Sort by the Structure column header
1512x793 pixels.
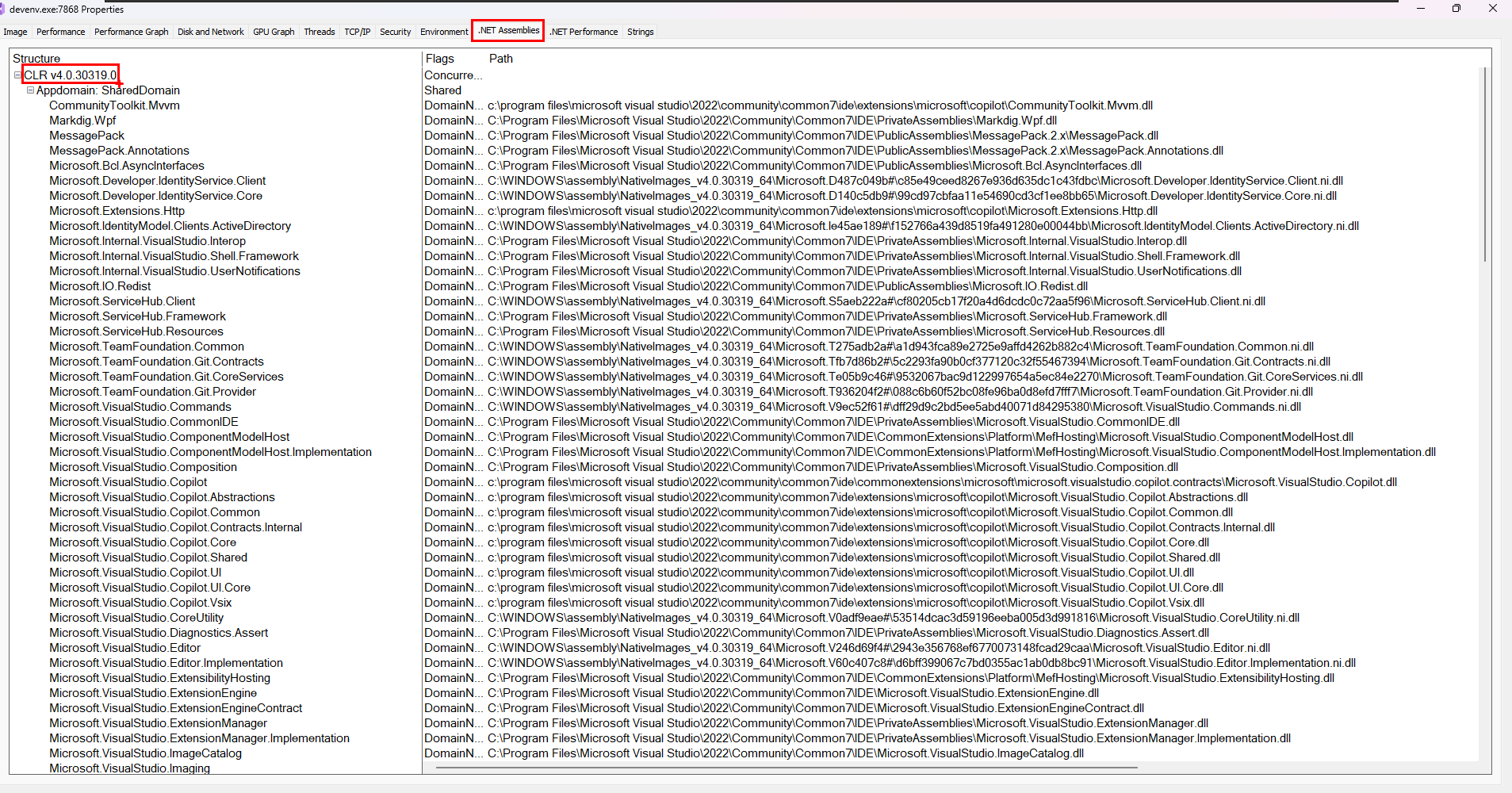click(x=36, y=59)
